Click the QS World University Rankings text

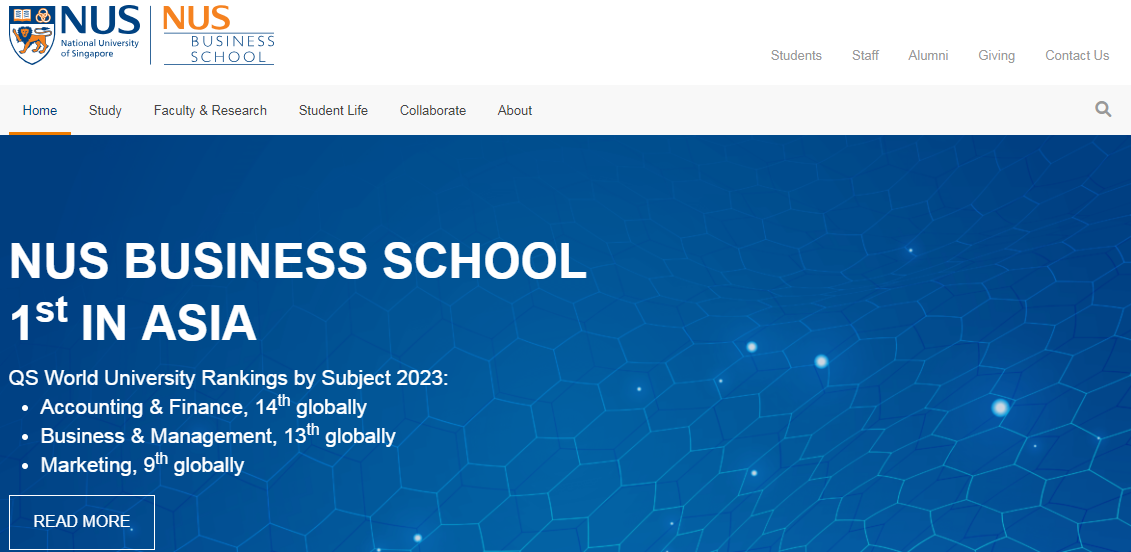click(229, 379)
